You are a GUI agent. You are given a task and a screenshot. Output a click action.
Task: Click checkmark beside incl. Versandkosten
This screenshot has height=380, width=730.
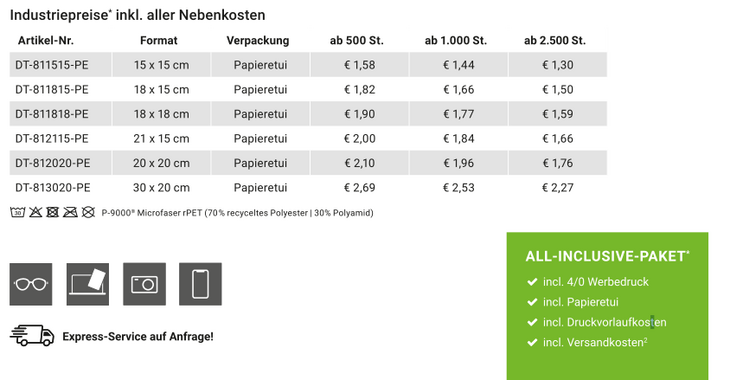tap(532, 342)
